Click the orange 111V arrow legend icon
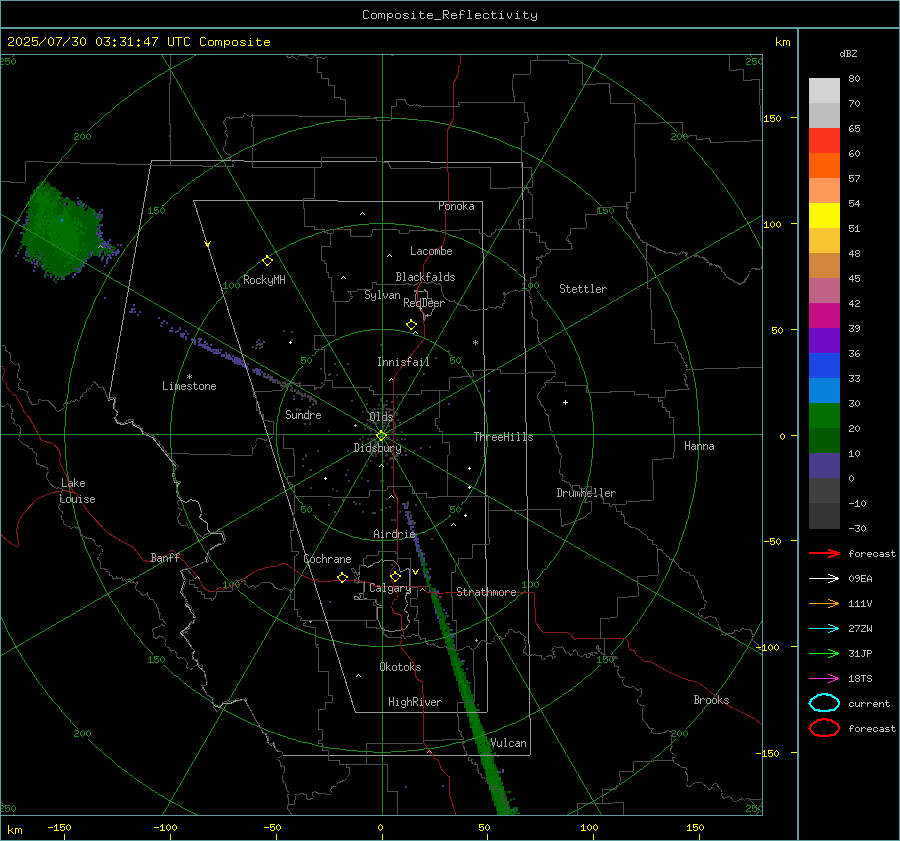Viewport: 900px width, 841px height. (x=824, y=603)
